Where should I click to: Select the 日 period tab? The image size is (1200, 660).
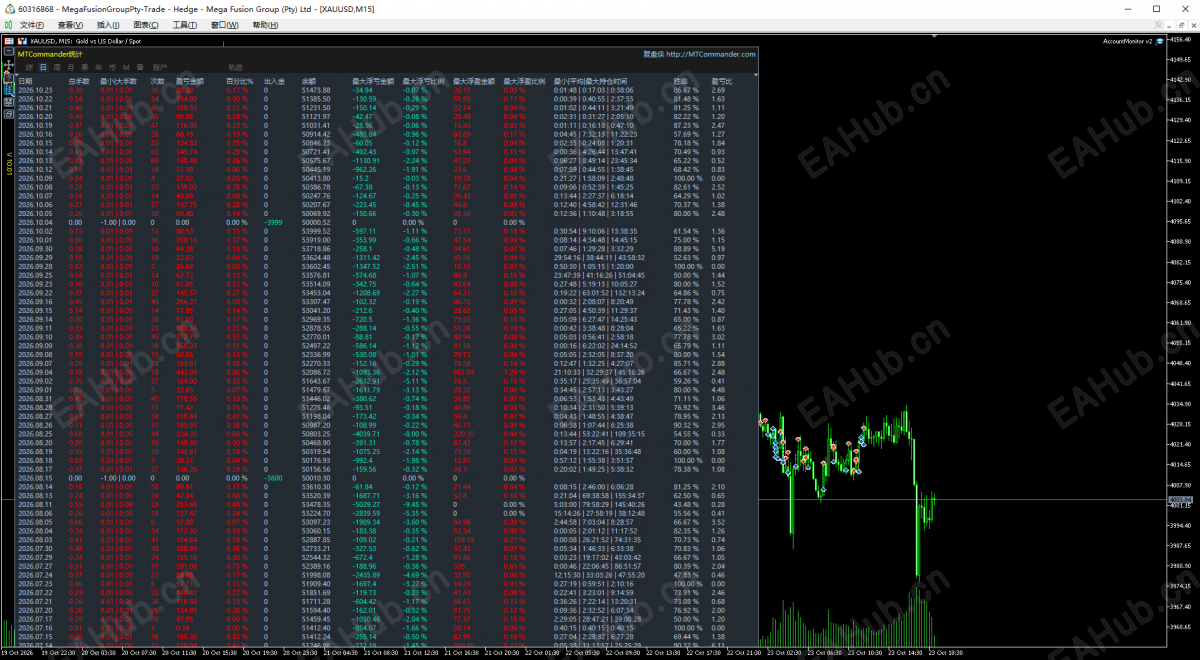coord(43,67)
